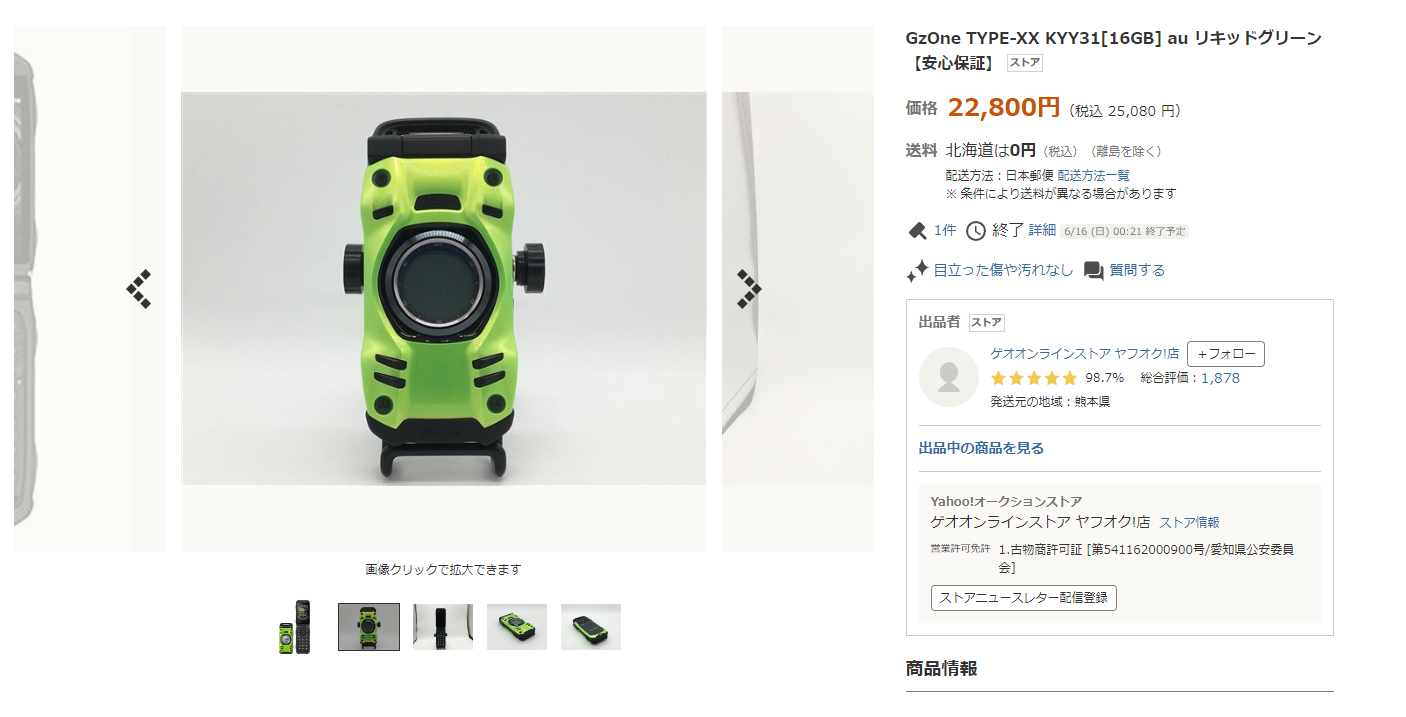
Task: Click the previous image arrow icon
Action: click(x=138, y=289)
